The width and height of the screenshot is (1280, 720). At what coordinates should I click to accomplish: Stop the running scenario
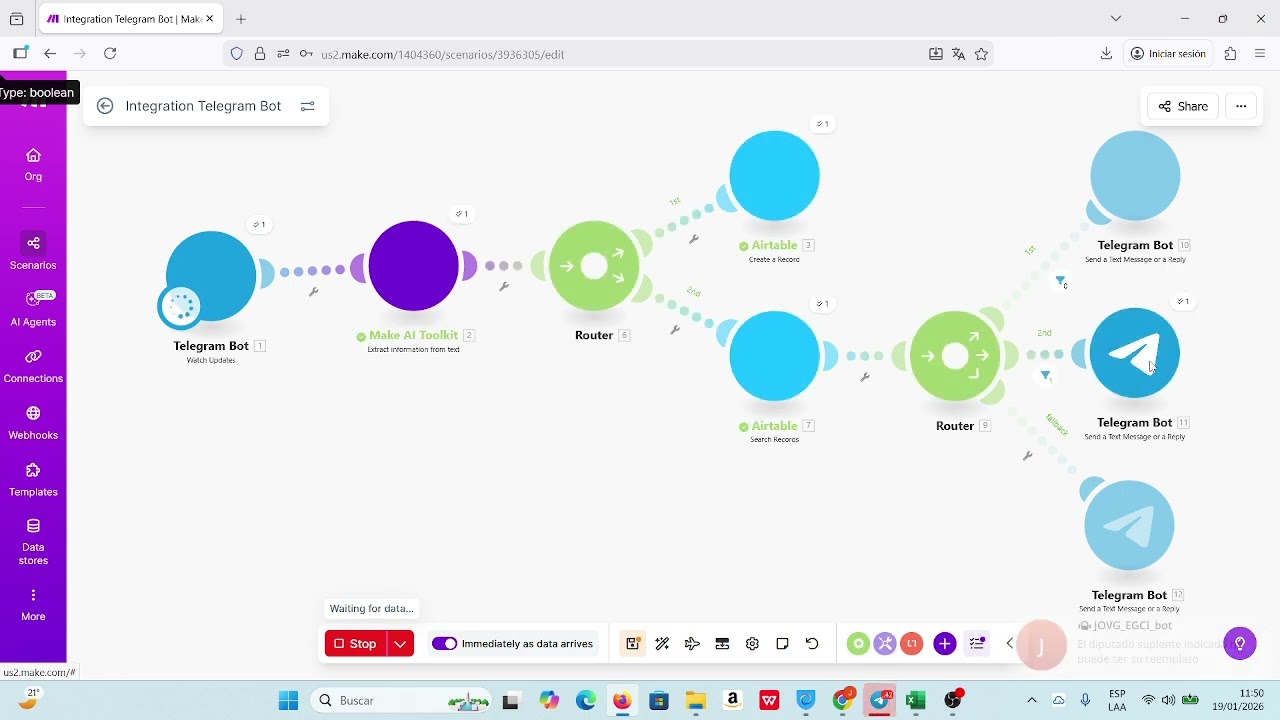pos(355,644)
